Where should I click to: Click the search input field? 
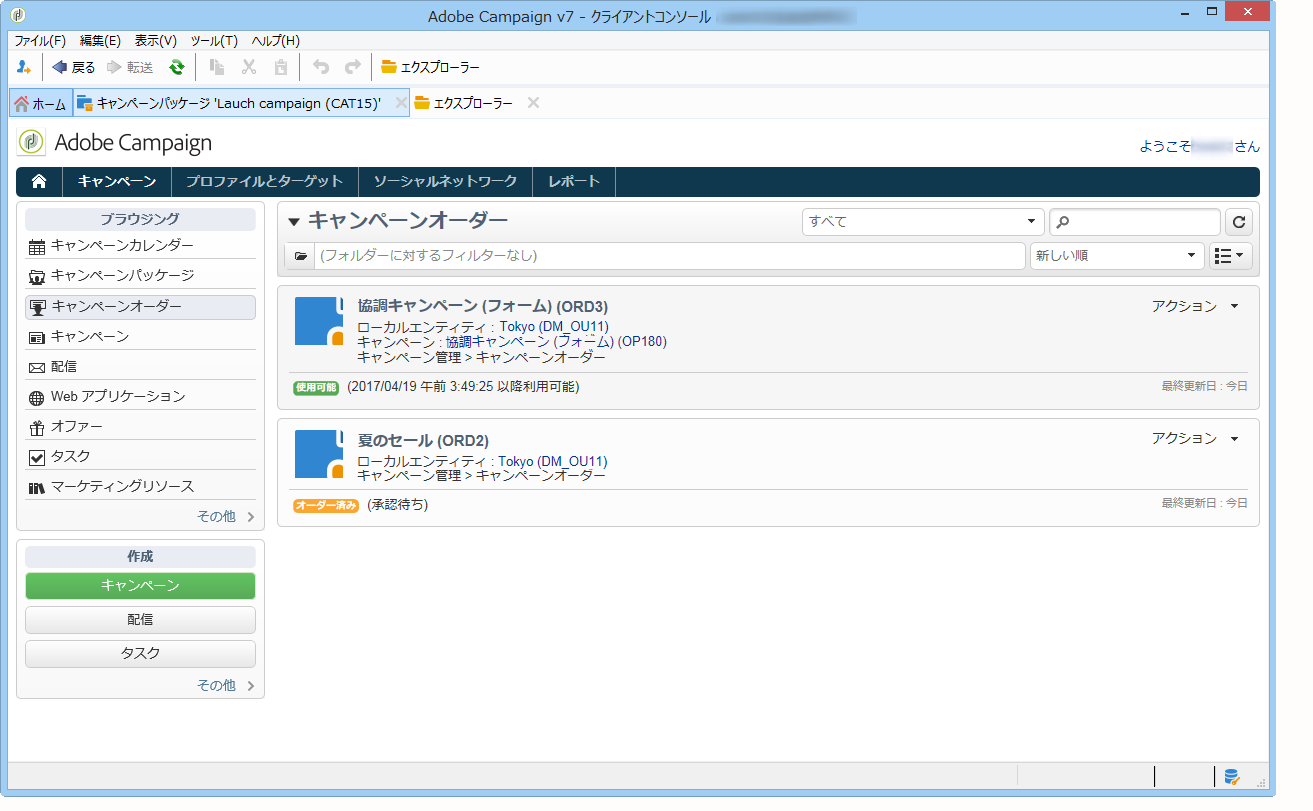[1135, 222]
